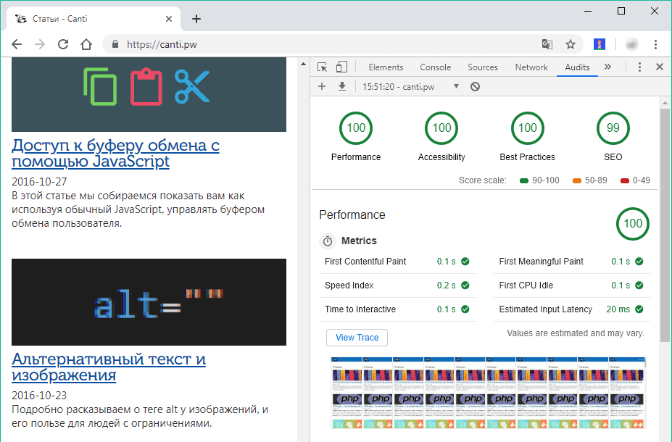
Task: Click the page scroll-up arrow beside DevTools
Action: 303,64
